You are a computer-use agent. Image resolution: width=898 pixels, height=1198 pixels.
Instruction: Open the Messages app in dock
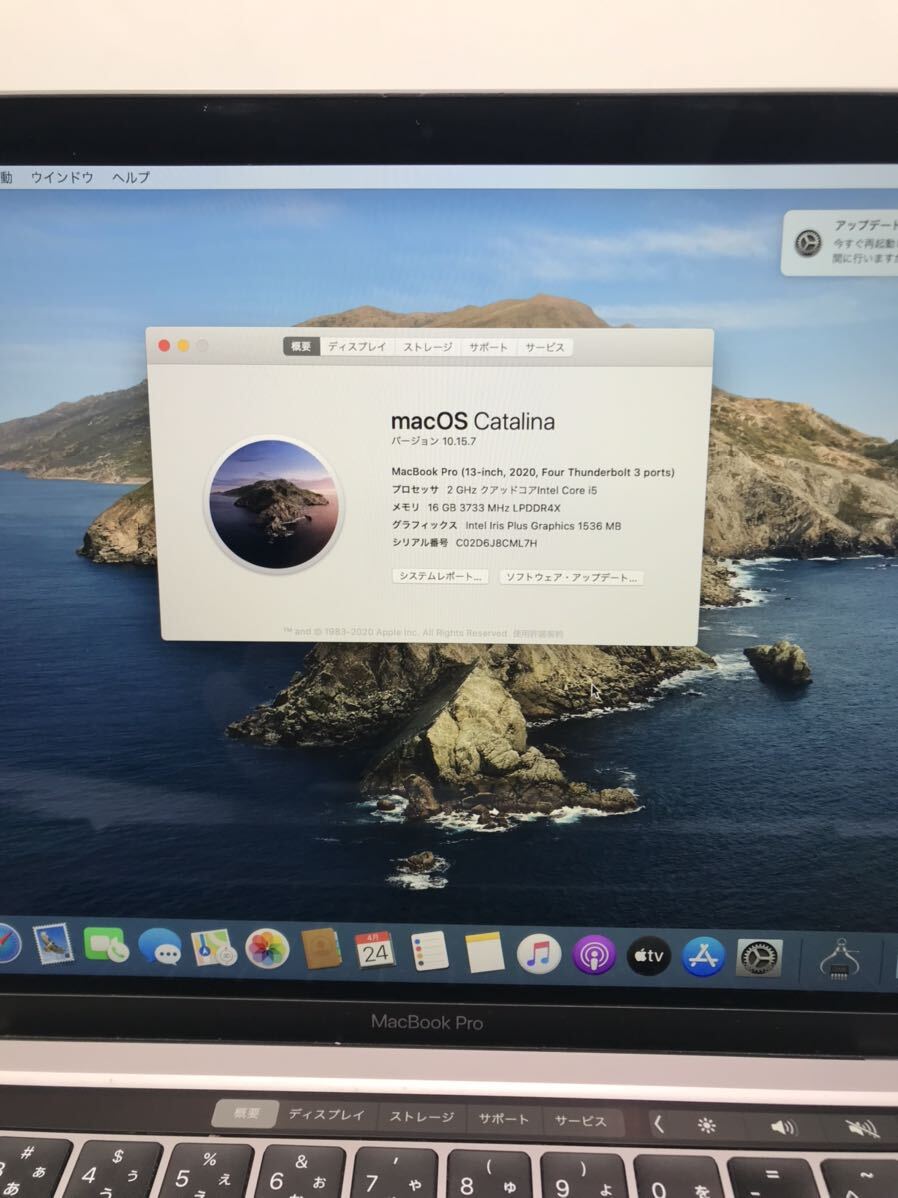click(x=160, y=948)
